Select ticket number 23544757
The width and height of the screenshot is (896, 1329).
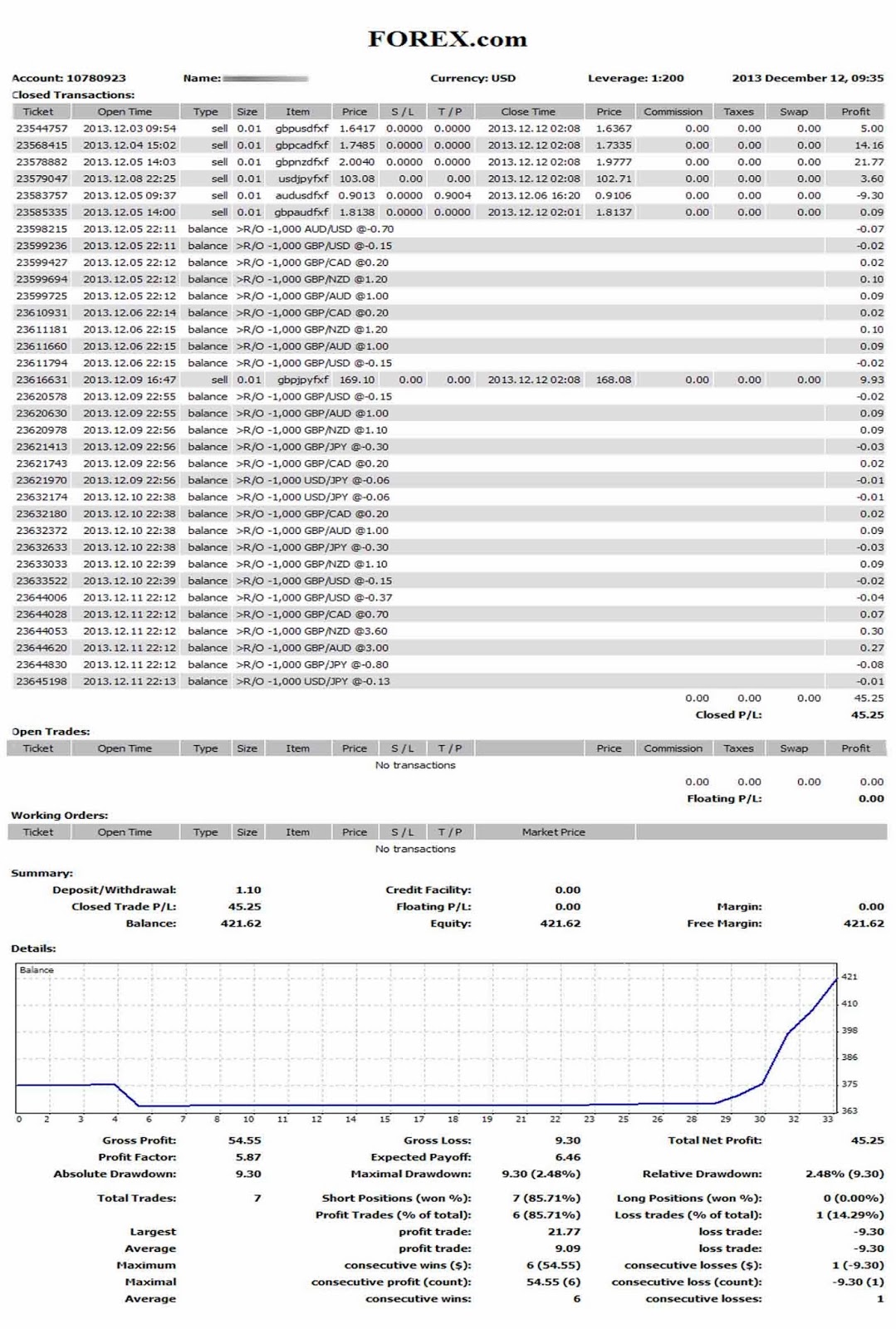click(x=42, y=129)
